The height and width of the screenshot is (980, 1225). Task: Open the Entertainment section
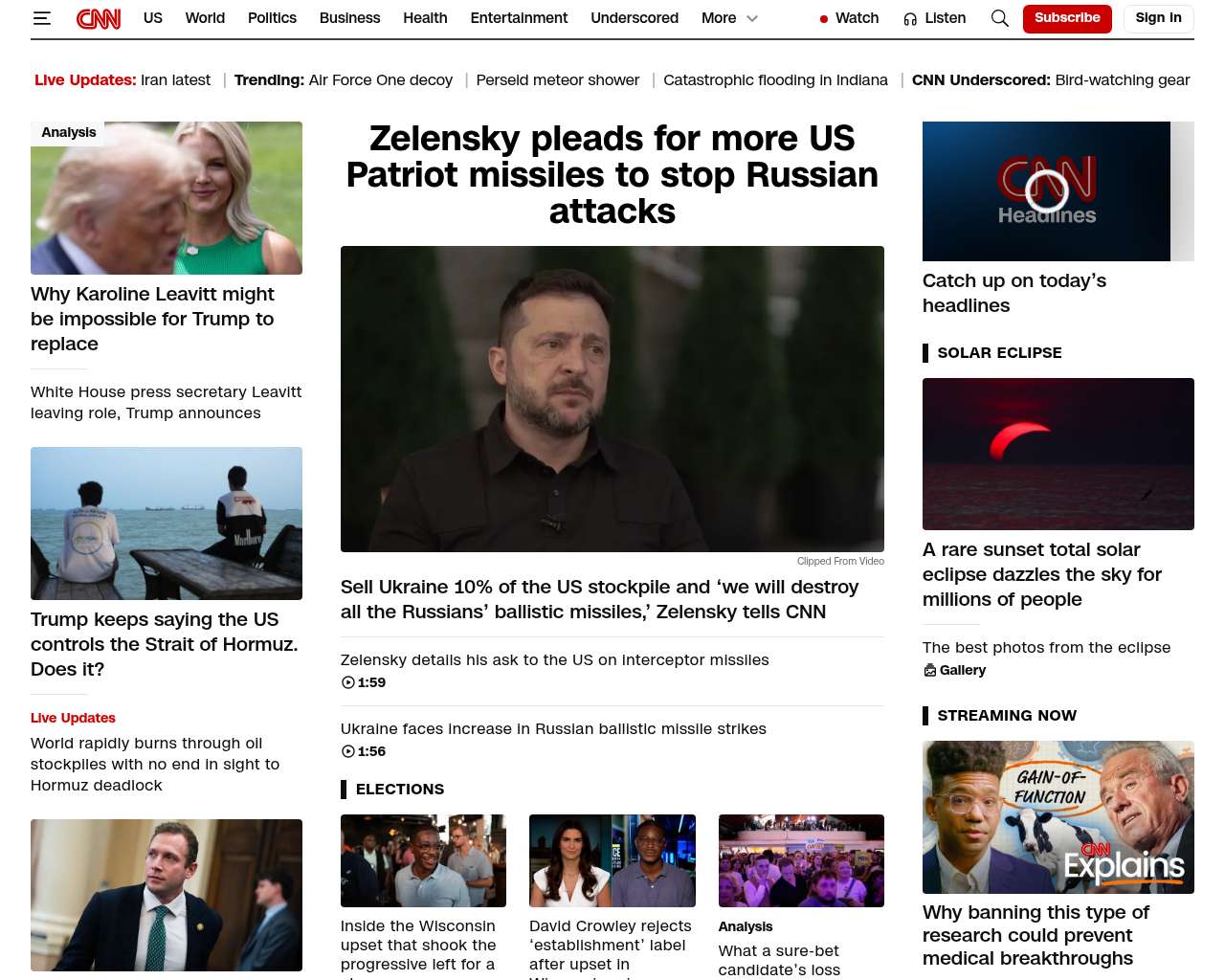519,18
